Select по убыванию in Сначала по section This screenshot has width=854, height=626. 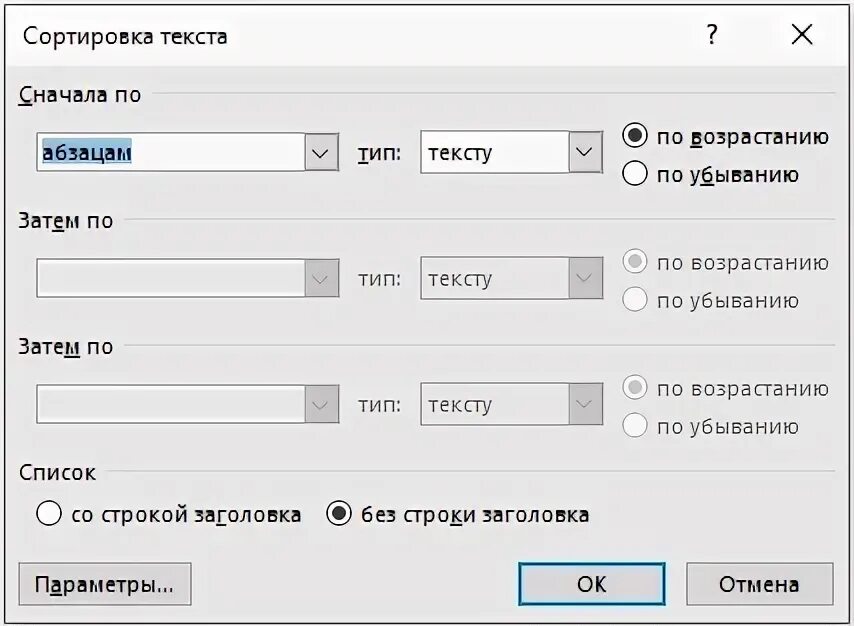[x=635, y=174]
